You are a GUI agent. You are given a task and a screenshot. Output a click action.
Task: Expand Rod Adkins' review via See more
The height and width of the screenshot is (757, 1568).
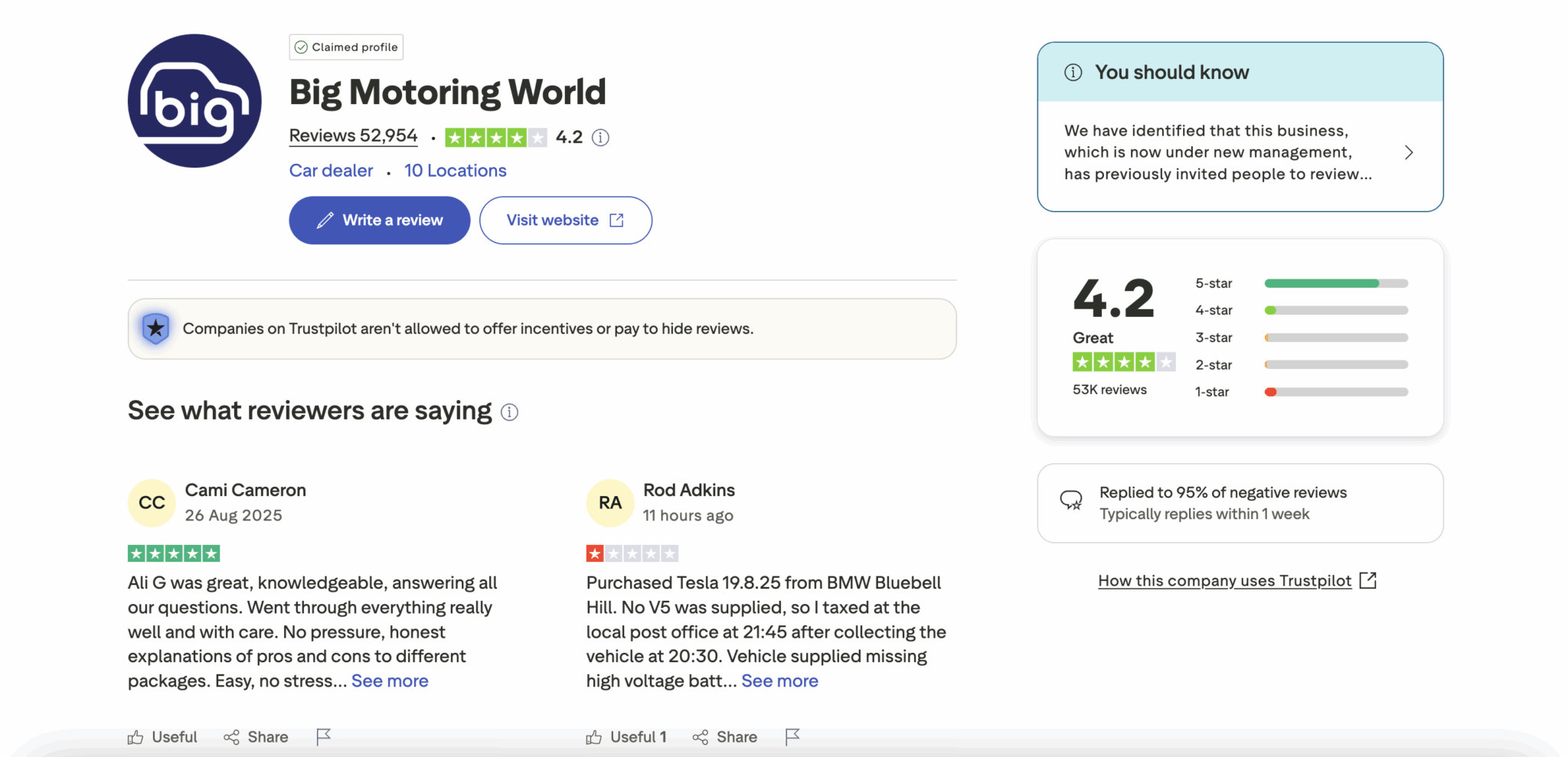779,680
